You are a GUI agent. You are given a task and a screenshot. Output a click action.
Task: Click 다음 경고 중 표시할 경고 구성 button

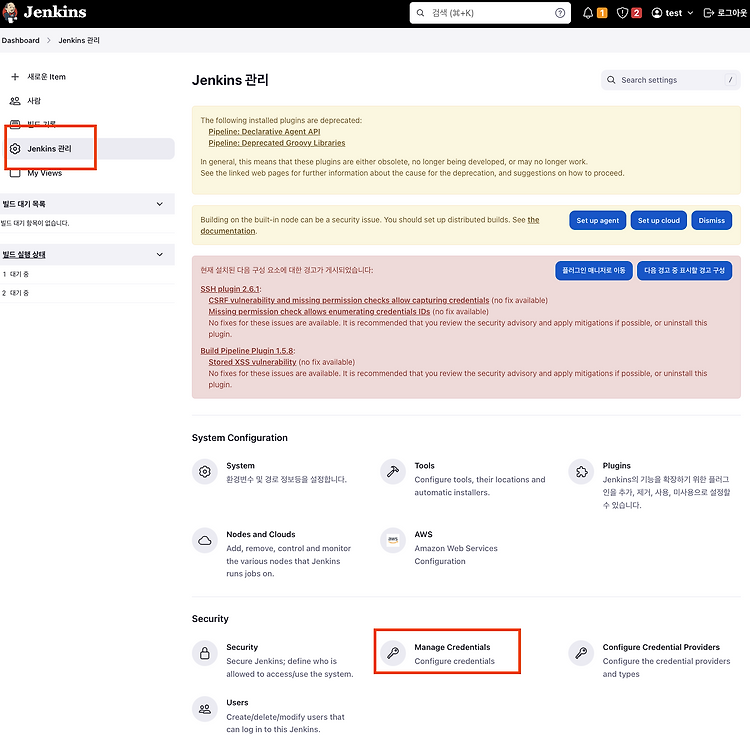coord(684,270)
